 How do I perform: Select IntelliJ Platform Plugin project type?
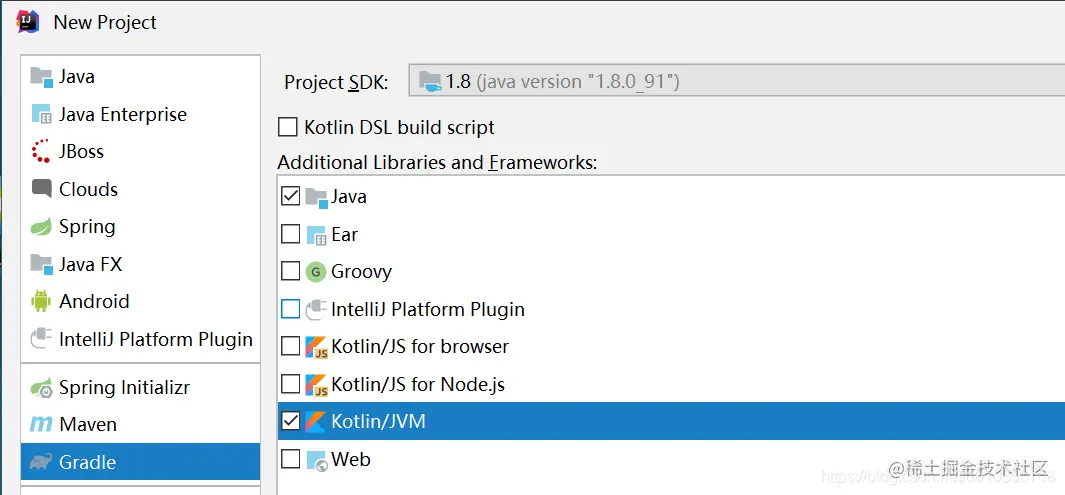click(155, 339)
